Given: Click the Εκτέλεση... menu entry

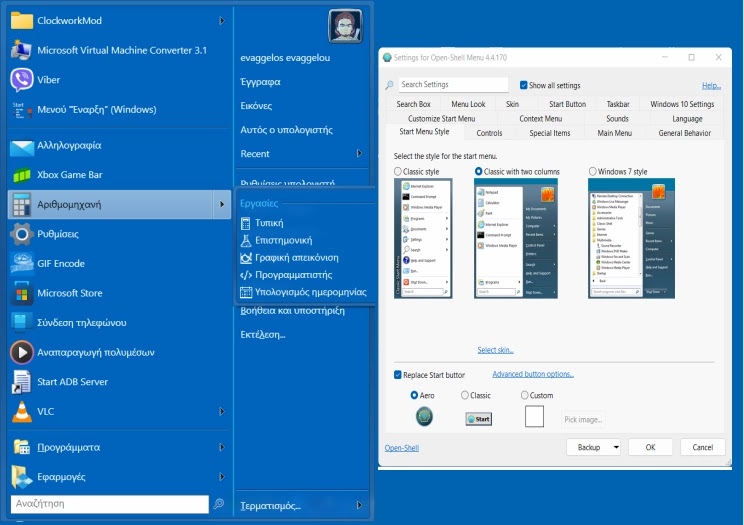Looking at the screenshot, I should [x=263, y=335].
